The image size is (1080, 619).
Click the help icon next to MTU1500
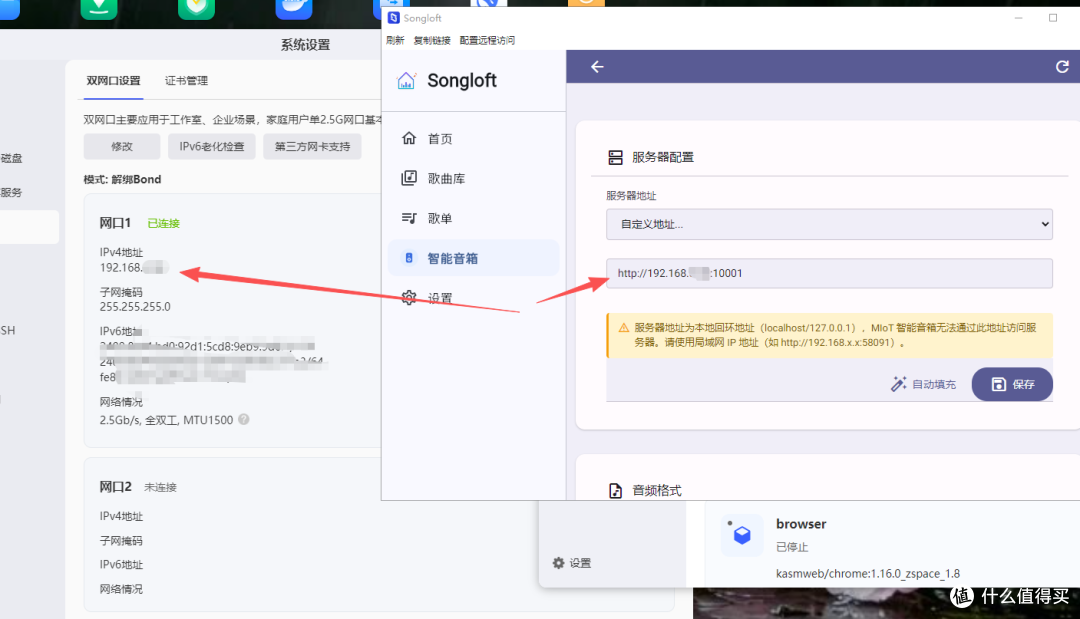(244, 419)
